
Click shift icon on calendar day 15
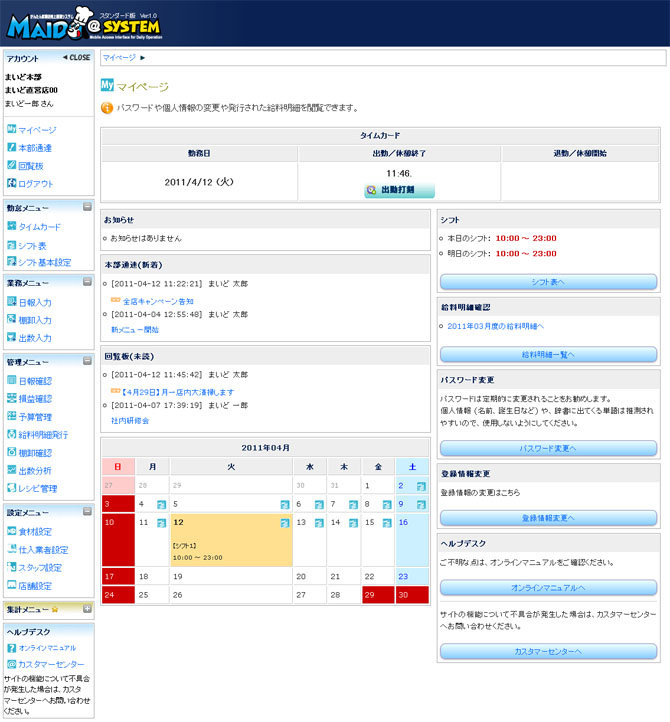click(x=387, y=523)
